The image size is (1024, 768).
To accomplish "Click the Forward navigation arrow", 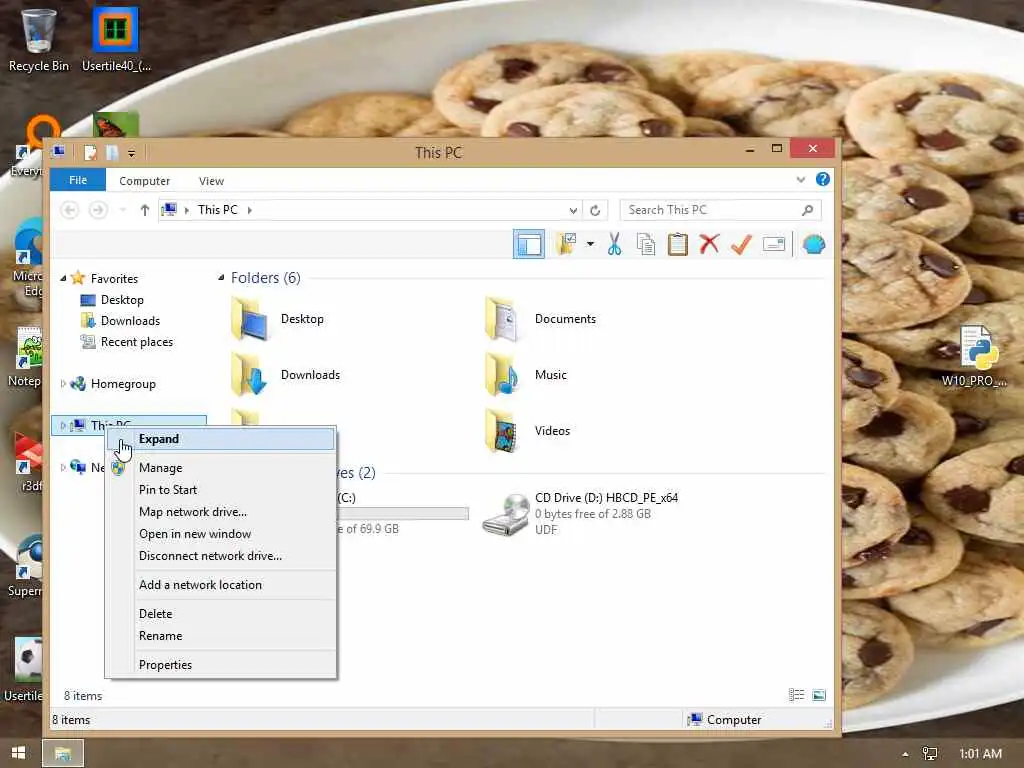I will tap(98, 210).
